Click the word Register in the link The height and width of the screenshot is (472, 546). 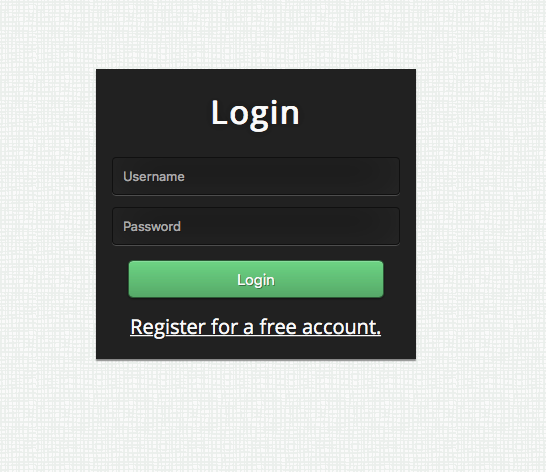[x=168, y=328]
